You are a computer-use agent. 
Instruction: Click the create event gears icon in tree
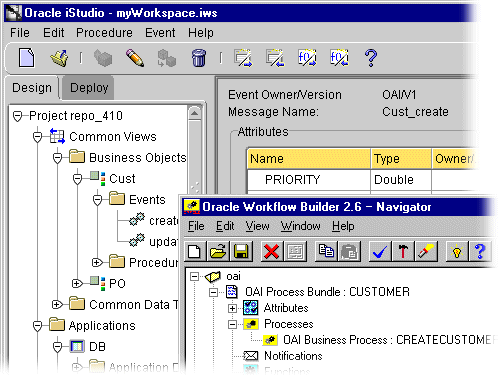[x=137, y=220]
